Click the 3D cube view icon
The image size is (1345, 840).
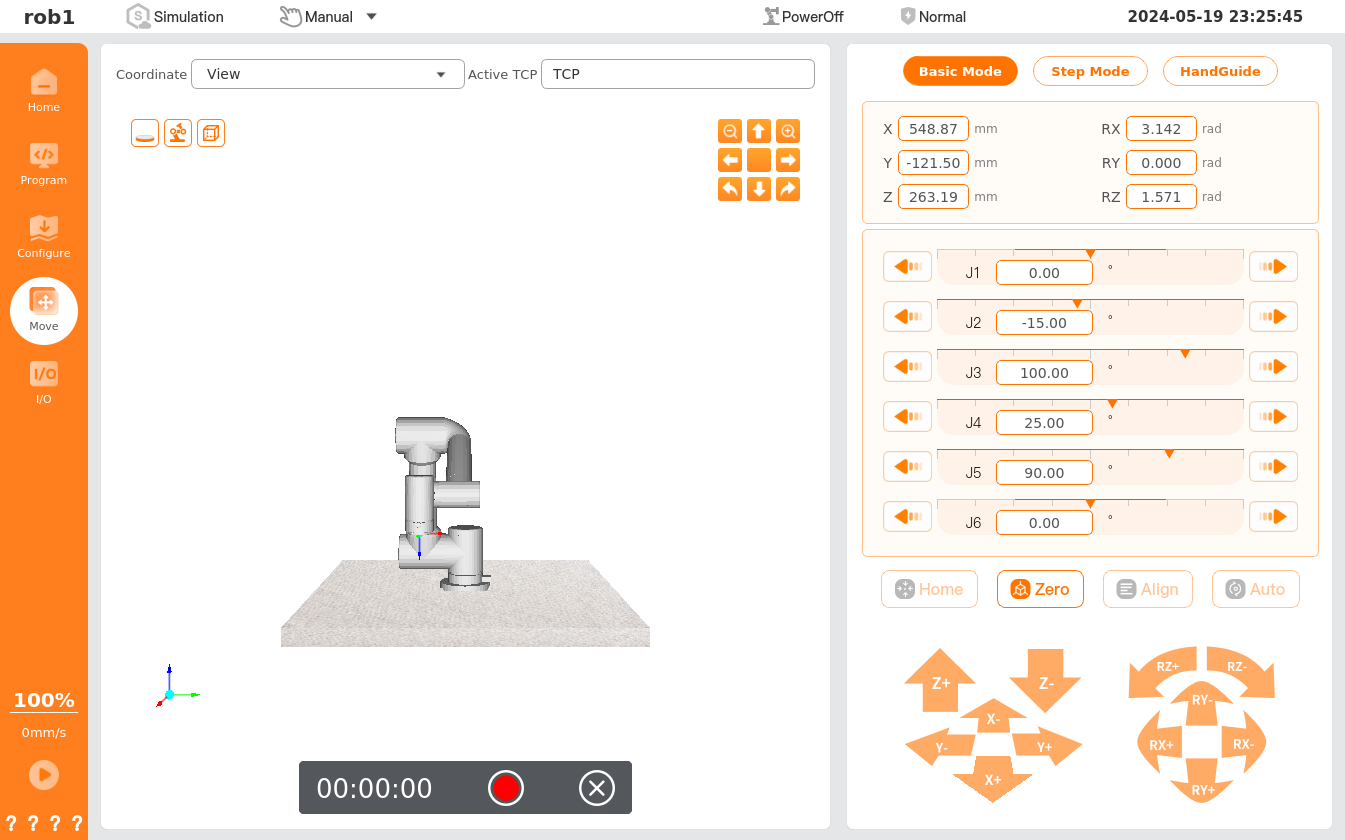[211, 133]
